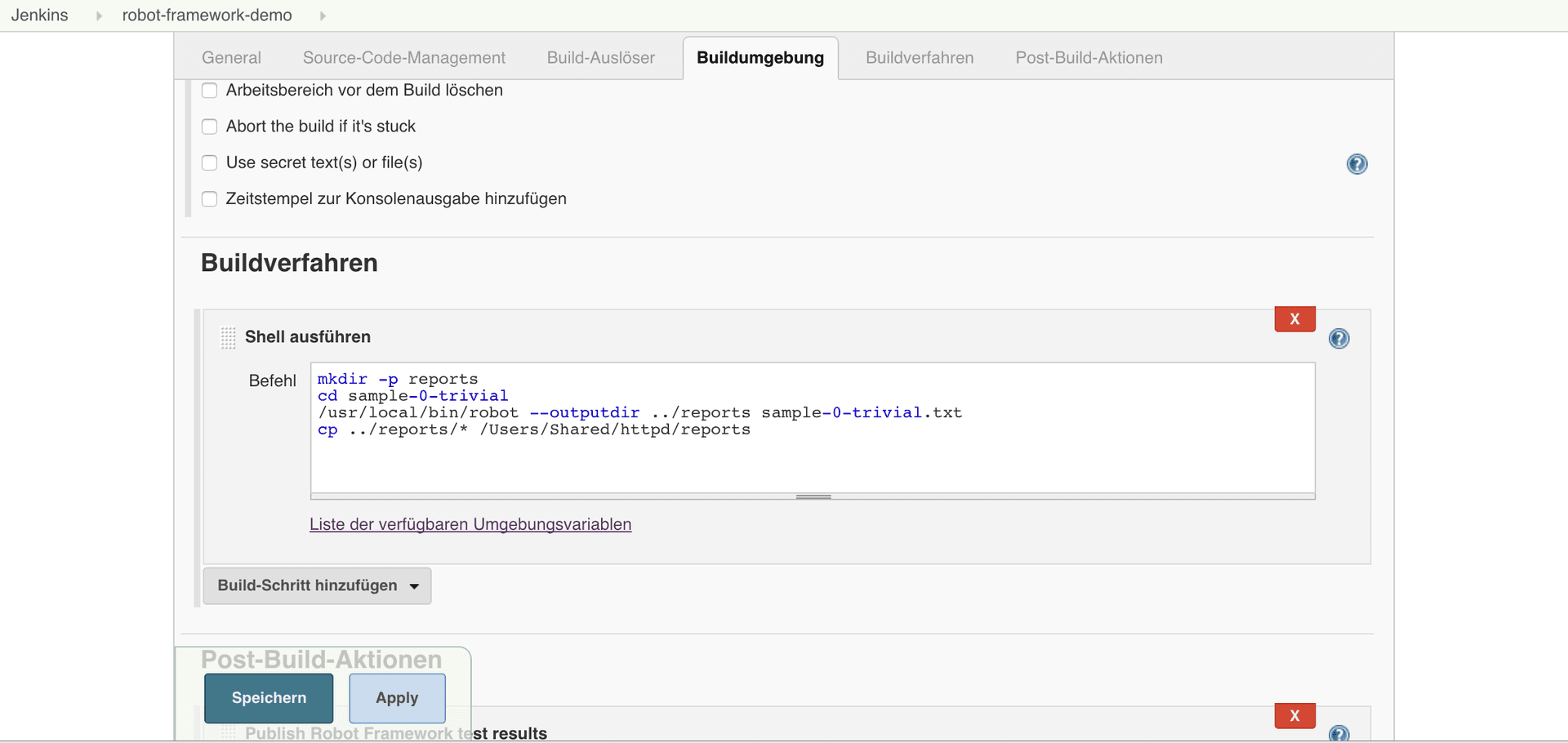Viewport: 1568px width, 743px height.
Task: Enable Arbeitsbereich vor dem Build löschen
Action: point(210,91)
